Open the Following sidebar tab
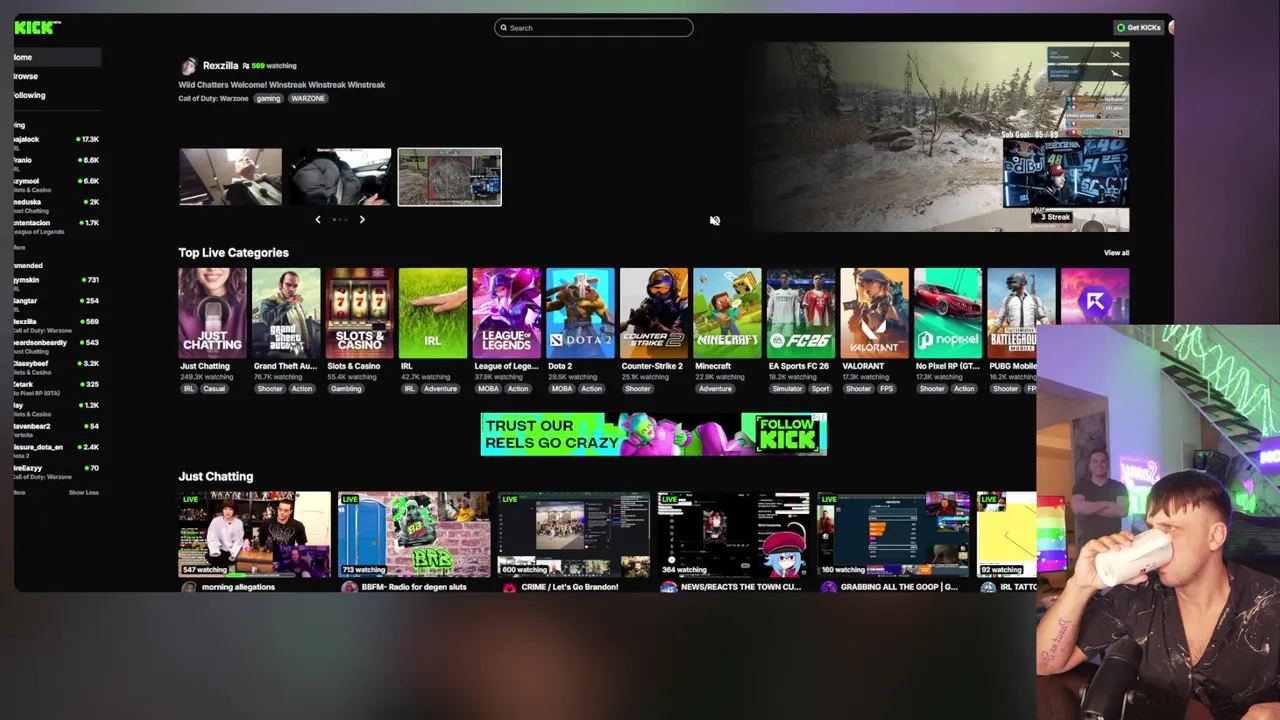Screen dimensions: 1280x720 click(57, 95)
